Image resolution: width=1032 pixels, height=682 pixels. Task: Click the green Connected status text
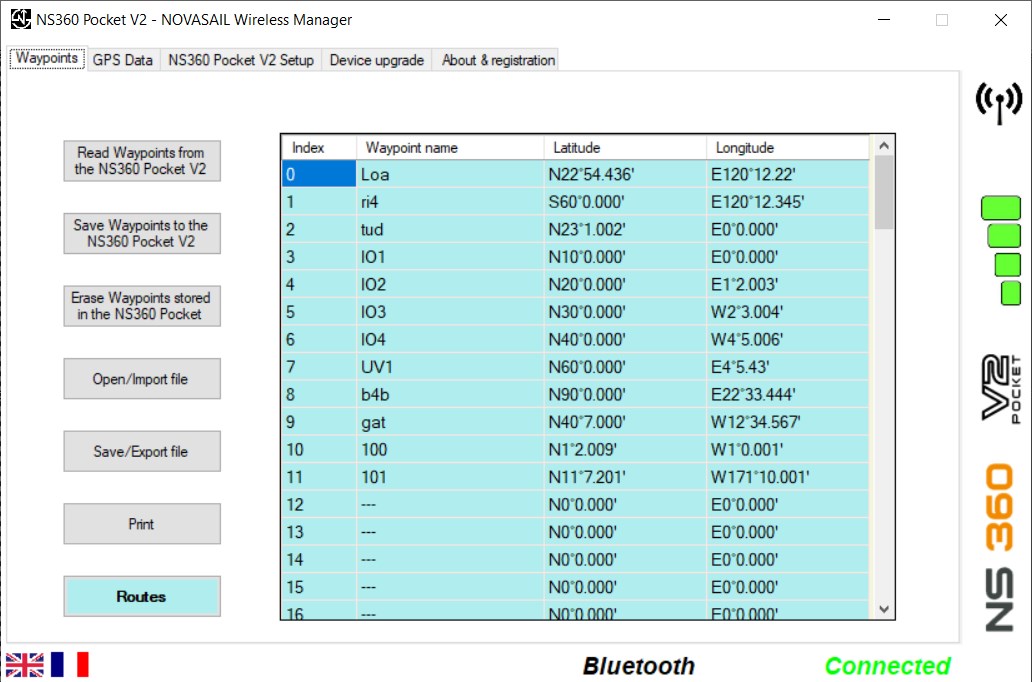click(887, 666)
